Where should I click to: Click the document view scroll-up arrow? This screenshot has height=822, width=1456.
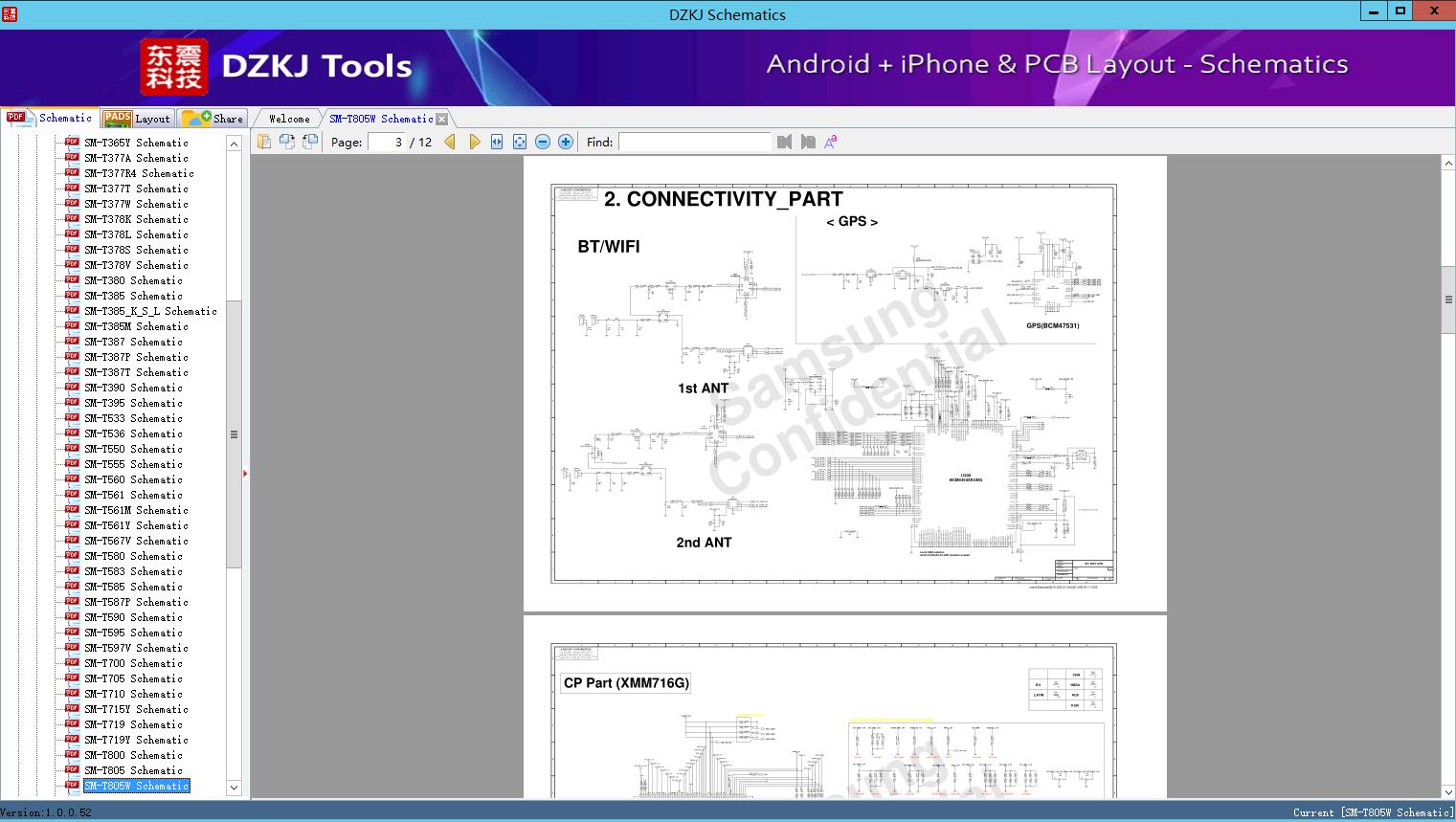click(x=1448, y=164)
